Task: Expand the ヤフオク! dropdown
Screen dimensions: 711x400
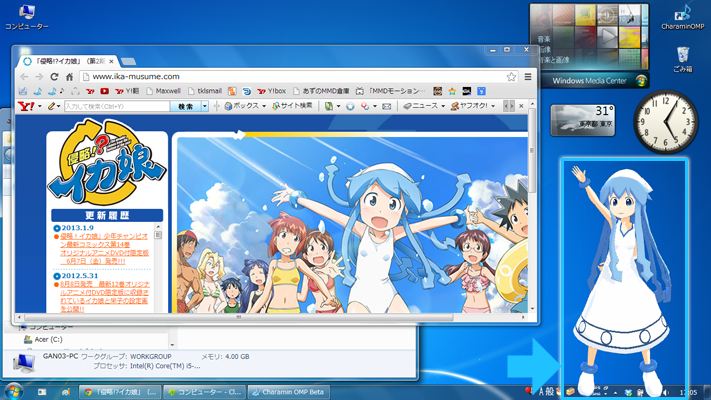Action: 493,106
